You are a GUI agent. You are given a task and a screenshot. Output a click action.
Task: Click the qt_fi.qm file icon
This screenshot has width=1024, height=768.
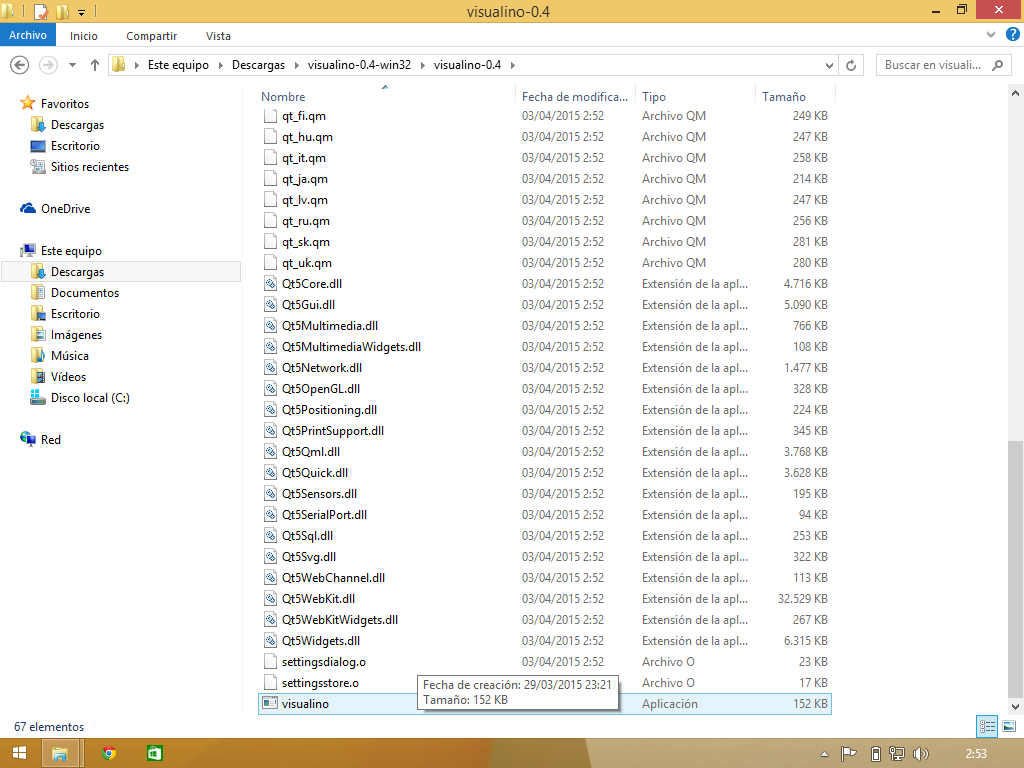pyautogui.click(x=270, y=116)
